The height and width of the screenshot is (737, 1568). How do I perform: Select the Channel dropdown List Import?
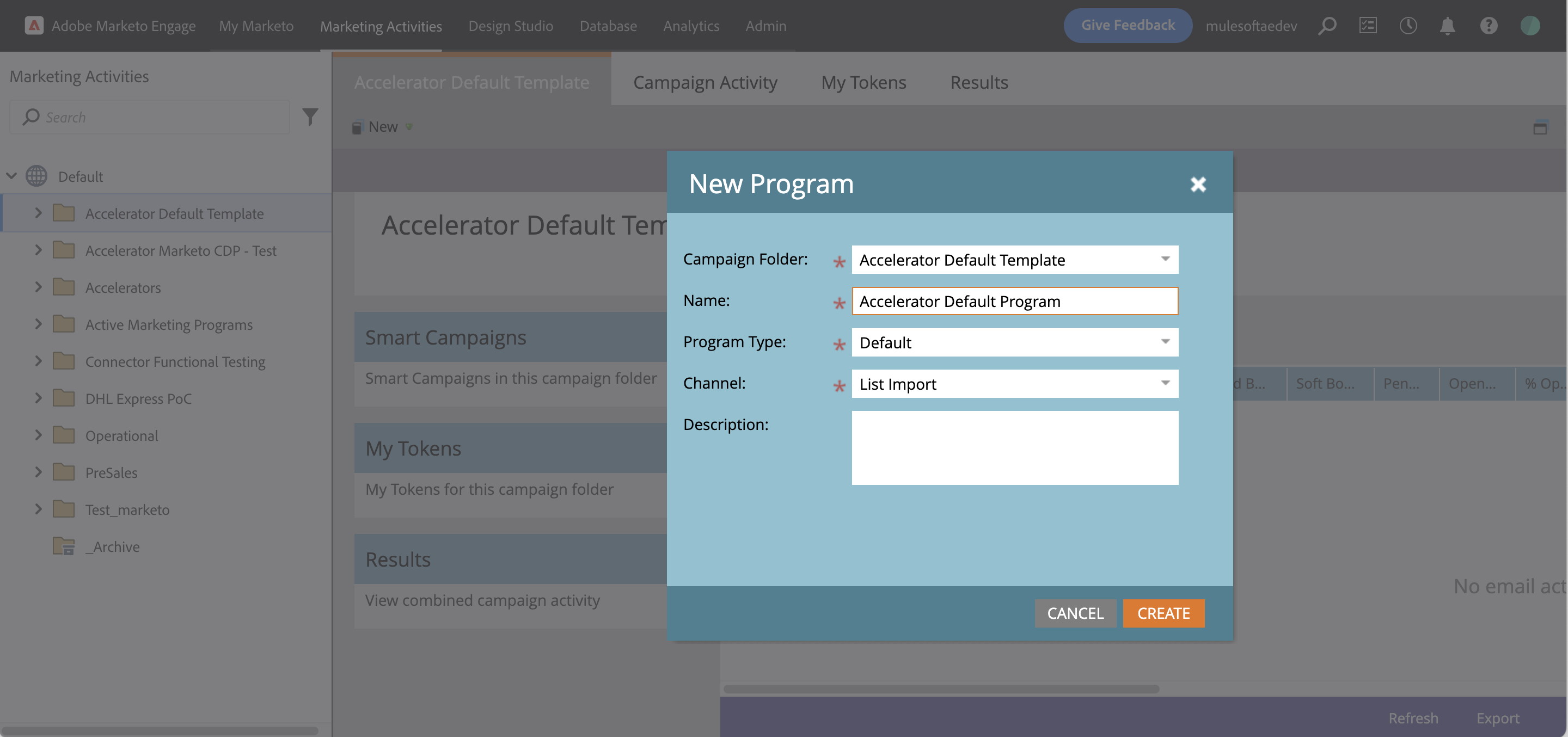1014,383
